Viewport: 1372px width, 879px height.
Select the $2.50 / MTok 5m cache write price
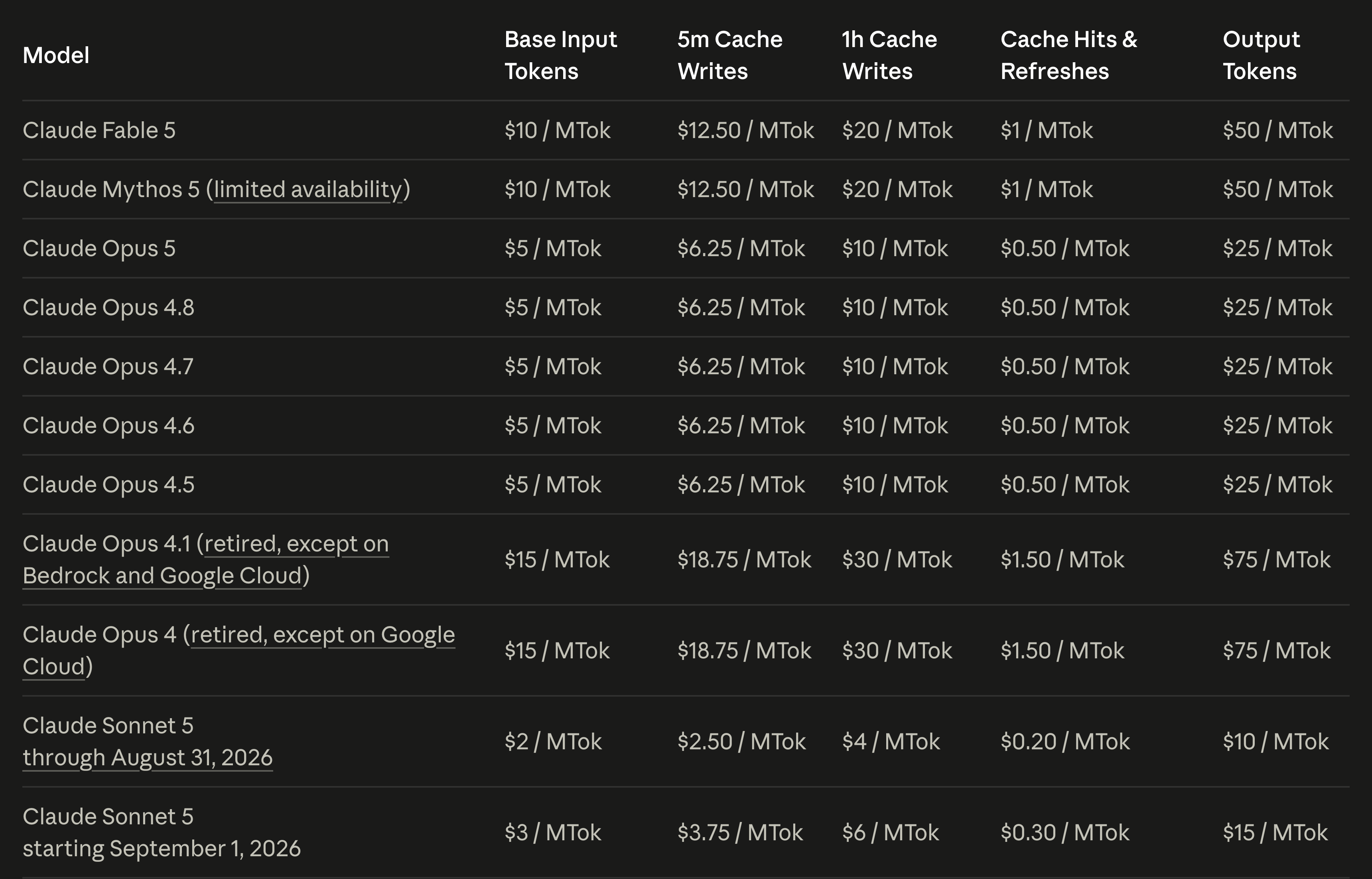pos(741,741)
